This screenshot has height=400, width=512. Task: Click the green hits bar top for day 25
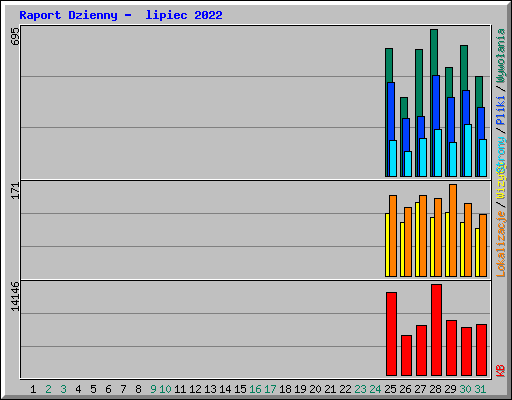pyautogui.click(x=389, y=65)
